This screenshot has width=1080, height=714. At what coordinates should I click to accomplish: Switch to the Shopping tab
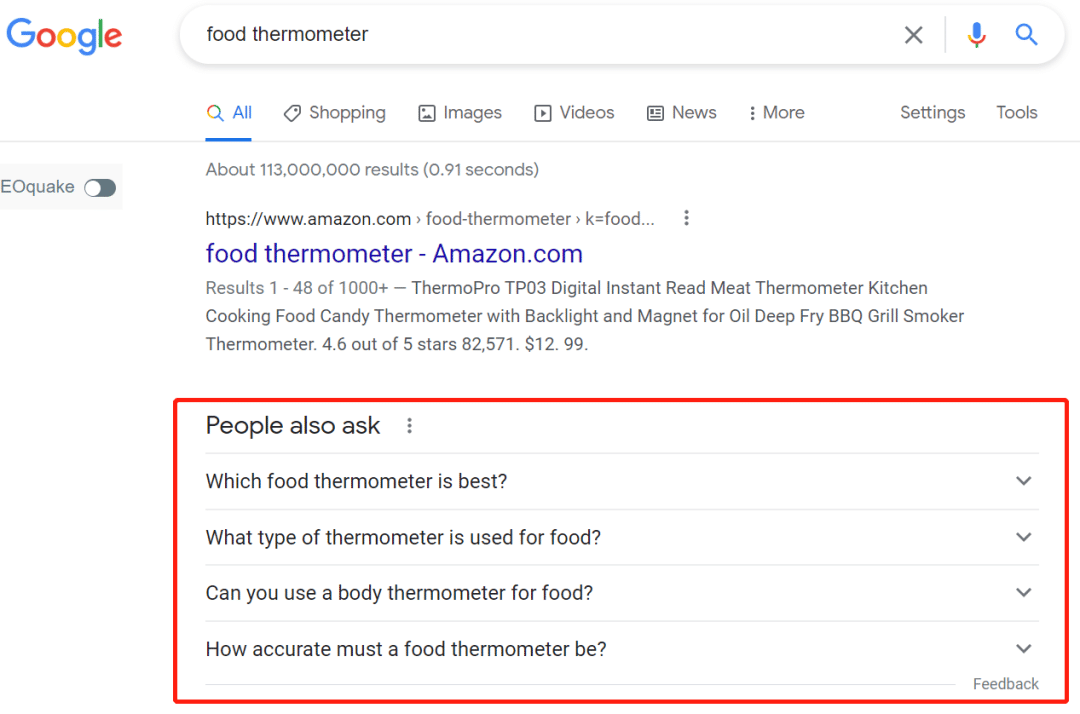(x=335, y=113)
